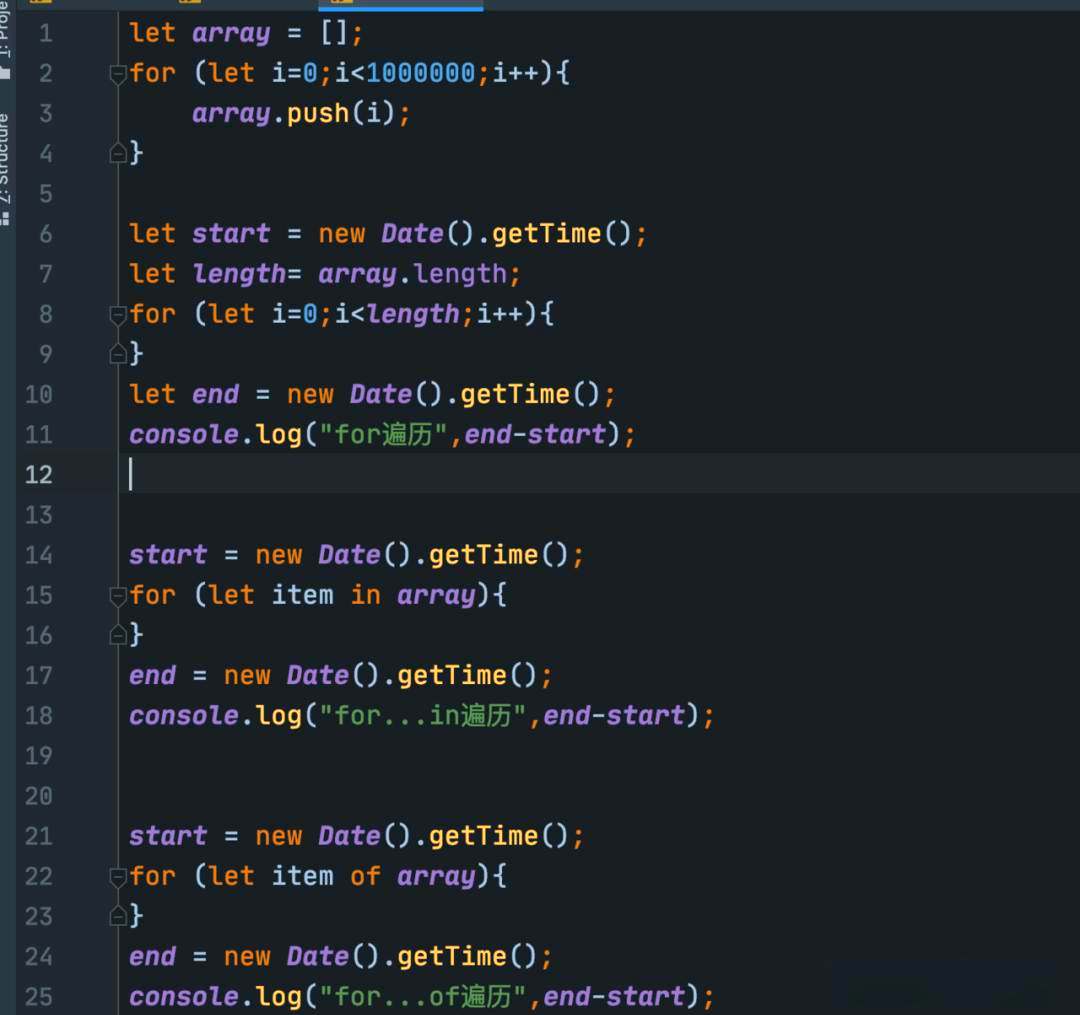Click 'length' in 'let length=' on line 7
This screenshot has width=1080, height=1015.
coord(239,275)
